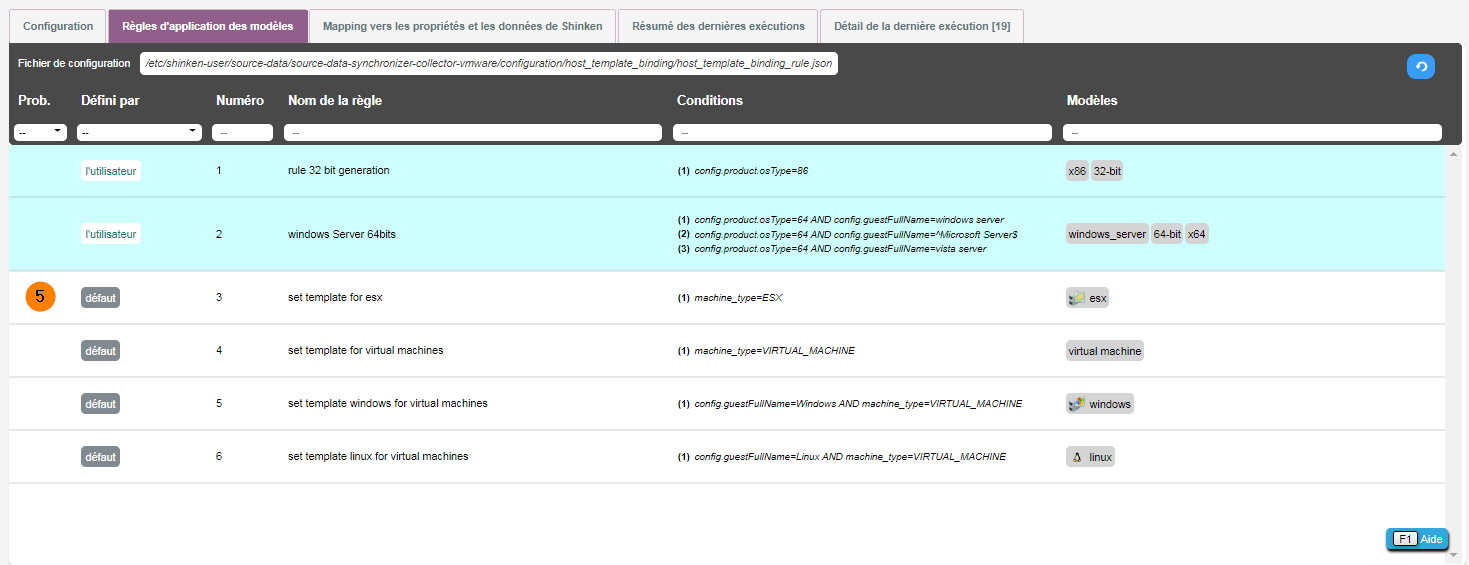
Task: Expand the Défini par filter dropdown
Action: [x=139, y=132]
